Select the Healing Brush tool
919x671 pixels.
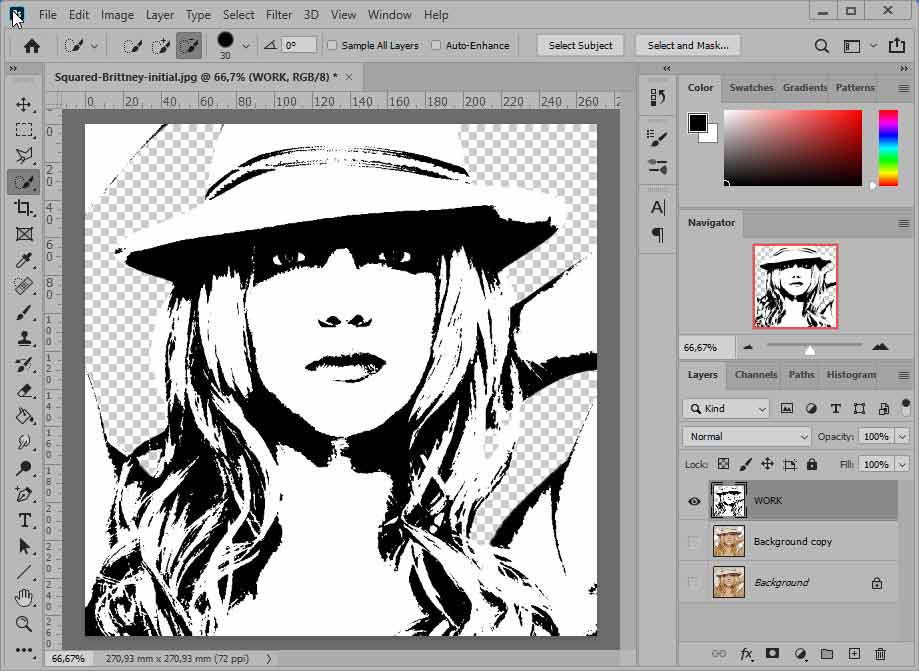pyautogui.click(x=23, y=286)
